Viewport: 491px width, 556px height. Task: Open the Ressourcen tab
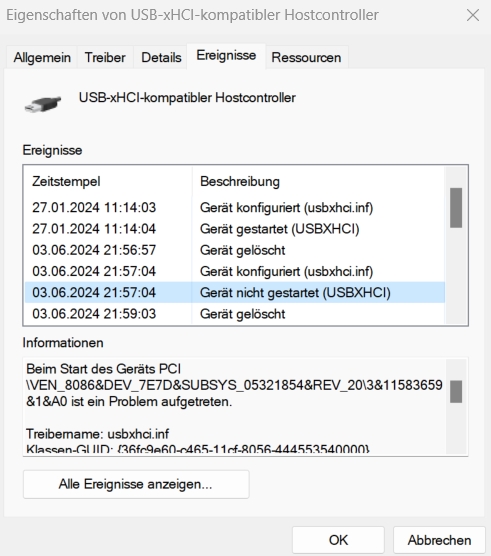(x=306, y=57)
